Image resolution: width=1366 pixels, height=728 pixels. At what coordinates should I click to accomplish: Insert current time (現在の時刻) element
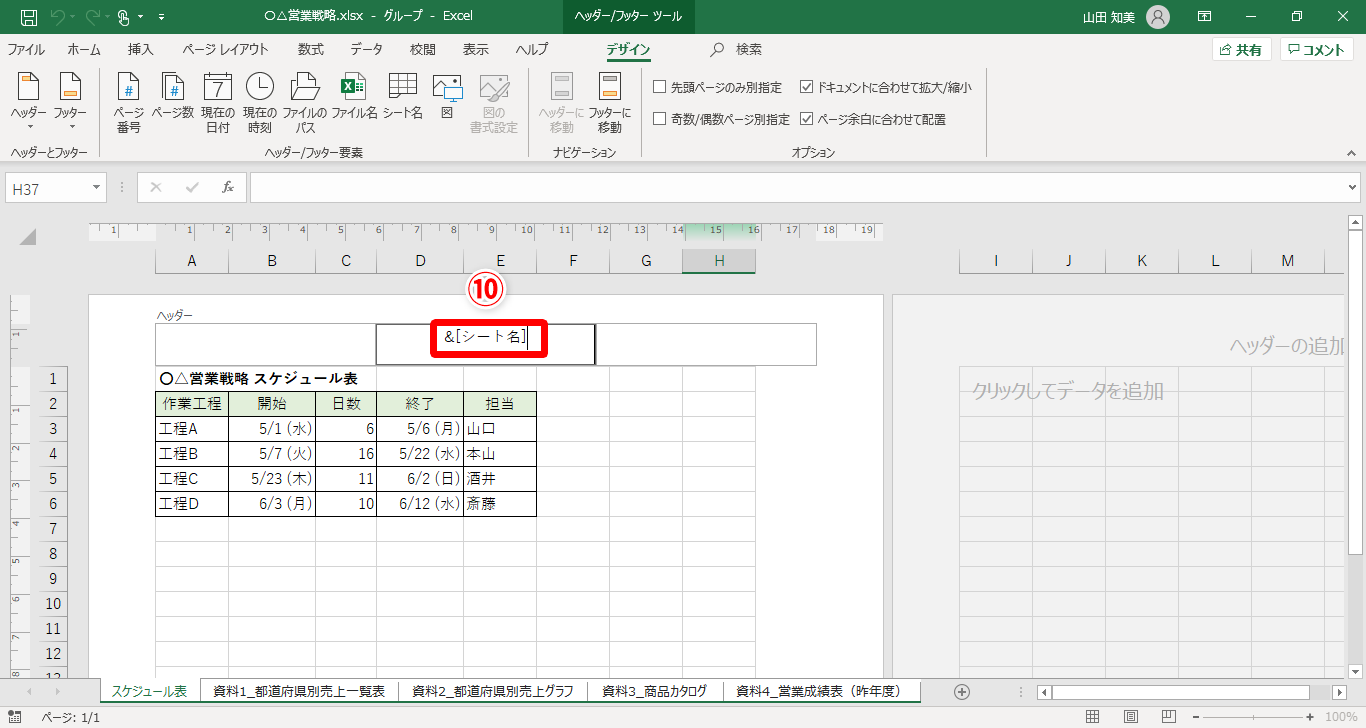(259, 103)
